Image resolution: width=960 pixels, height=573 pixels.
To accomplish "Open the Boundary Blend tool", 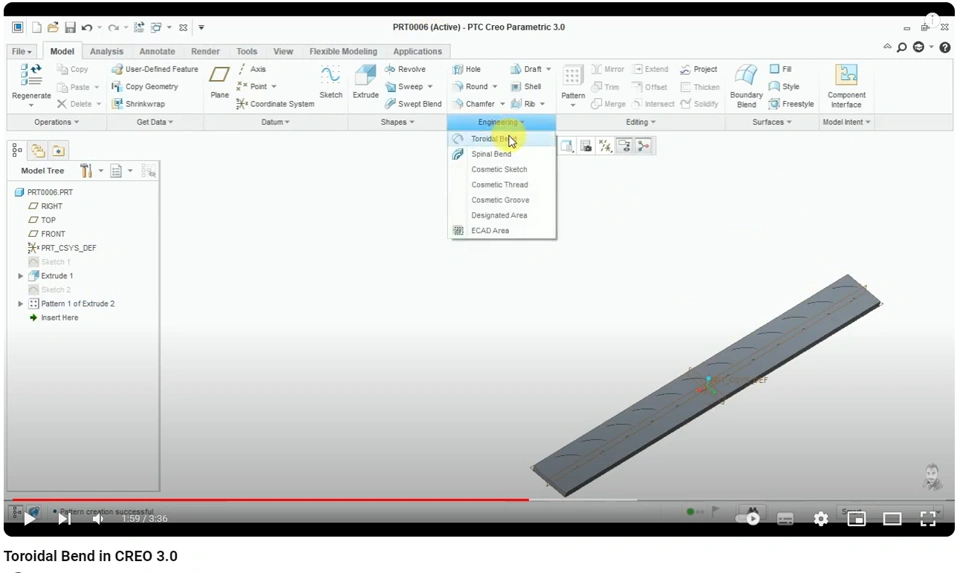I will coord(746,86).
